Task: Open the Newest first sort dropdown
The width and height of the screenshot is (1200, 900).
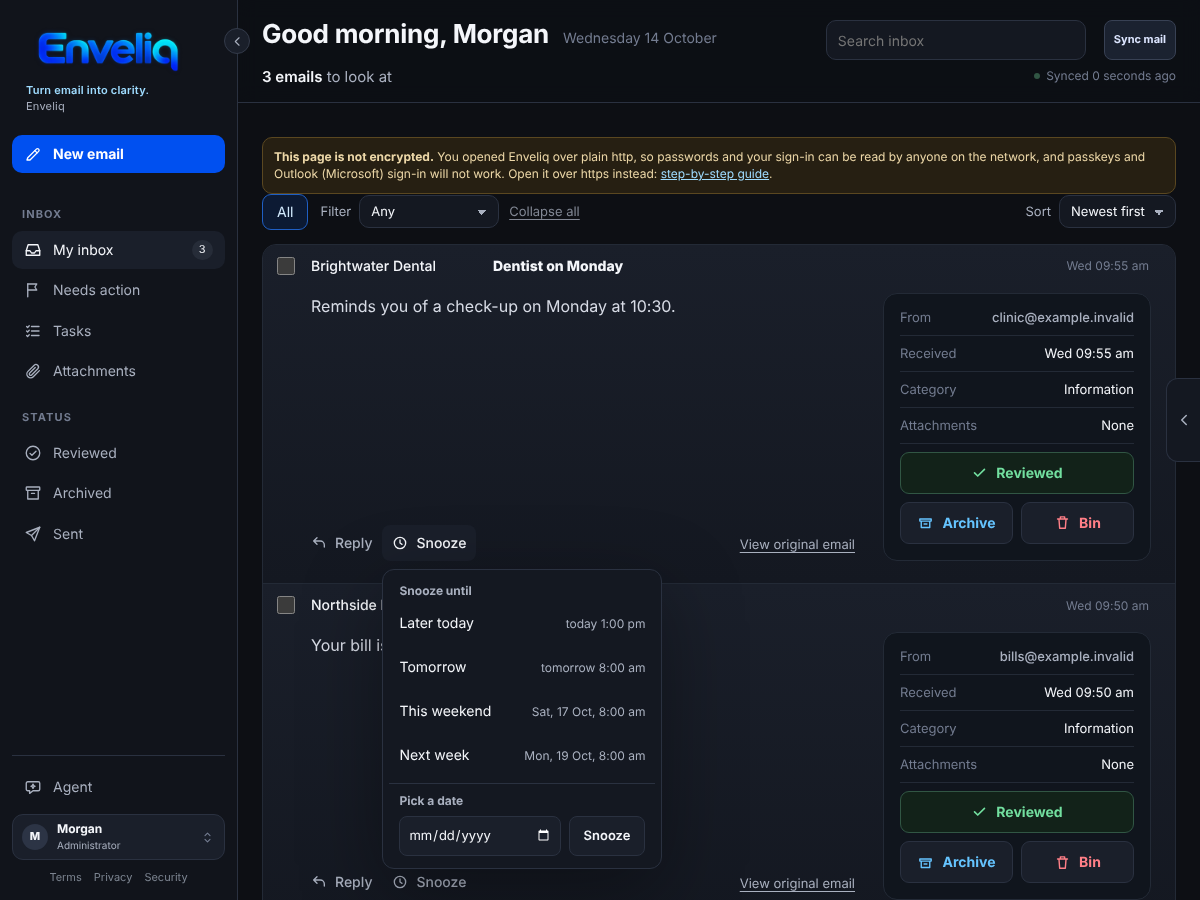Action: tap(1117, 212)
